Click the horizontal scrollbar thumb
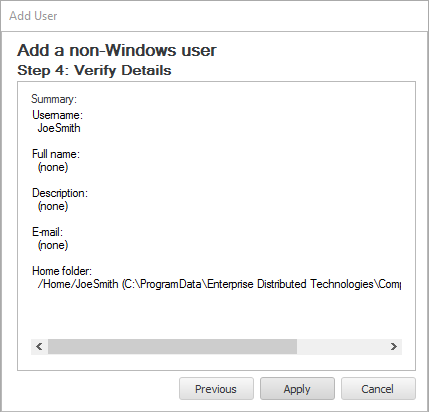The height and width of the screenshot is (412, 429). pyautogui.click(x=172, y=347)
